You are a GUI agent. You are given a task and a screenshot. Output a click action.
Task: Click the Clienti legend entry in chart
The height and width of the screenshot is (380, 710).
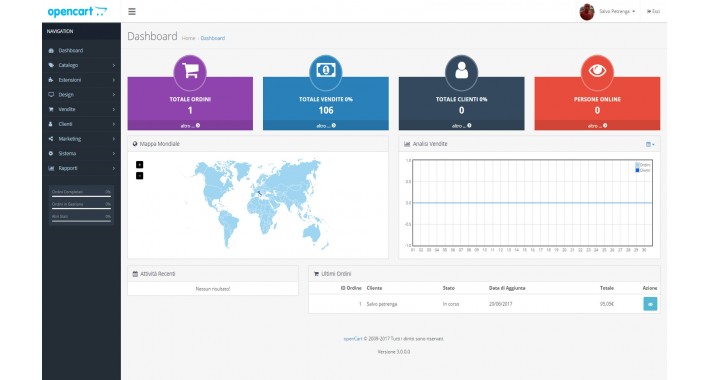click(x=643, y=170)
